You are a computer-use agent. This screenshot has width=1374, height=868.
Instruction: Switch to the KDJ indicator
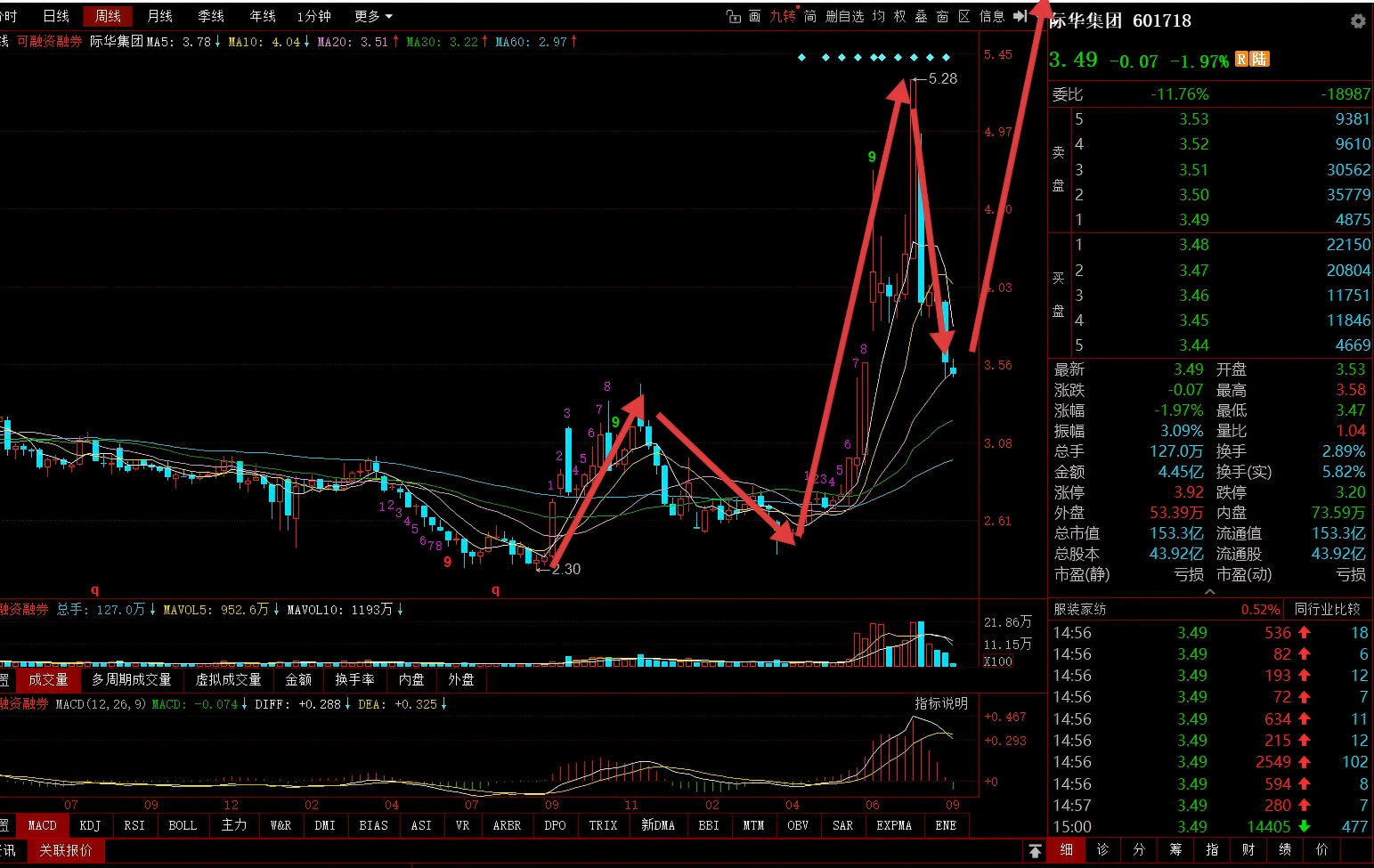pos(90,825)
